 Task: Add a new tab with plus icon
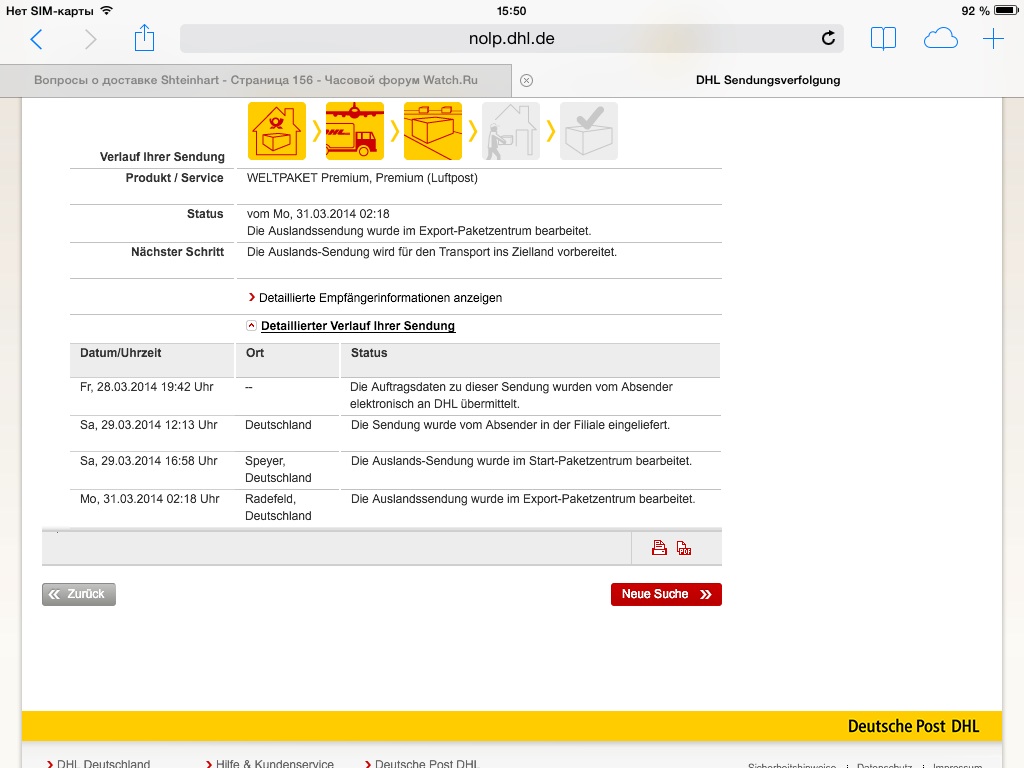point(993,39)
